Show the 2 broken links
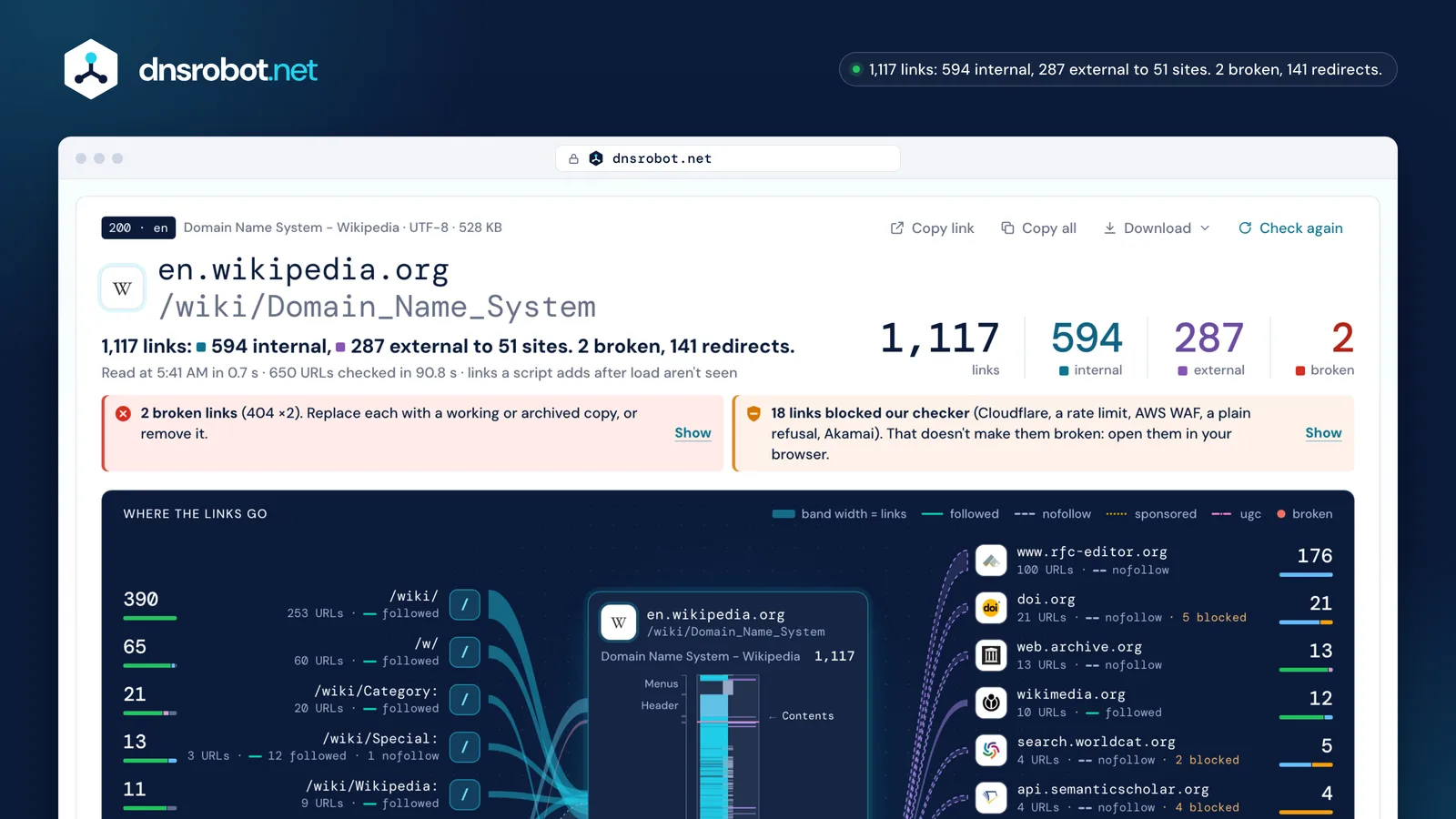1456x819 pixels. (x=693, y=433)
